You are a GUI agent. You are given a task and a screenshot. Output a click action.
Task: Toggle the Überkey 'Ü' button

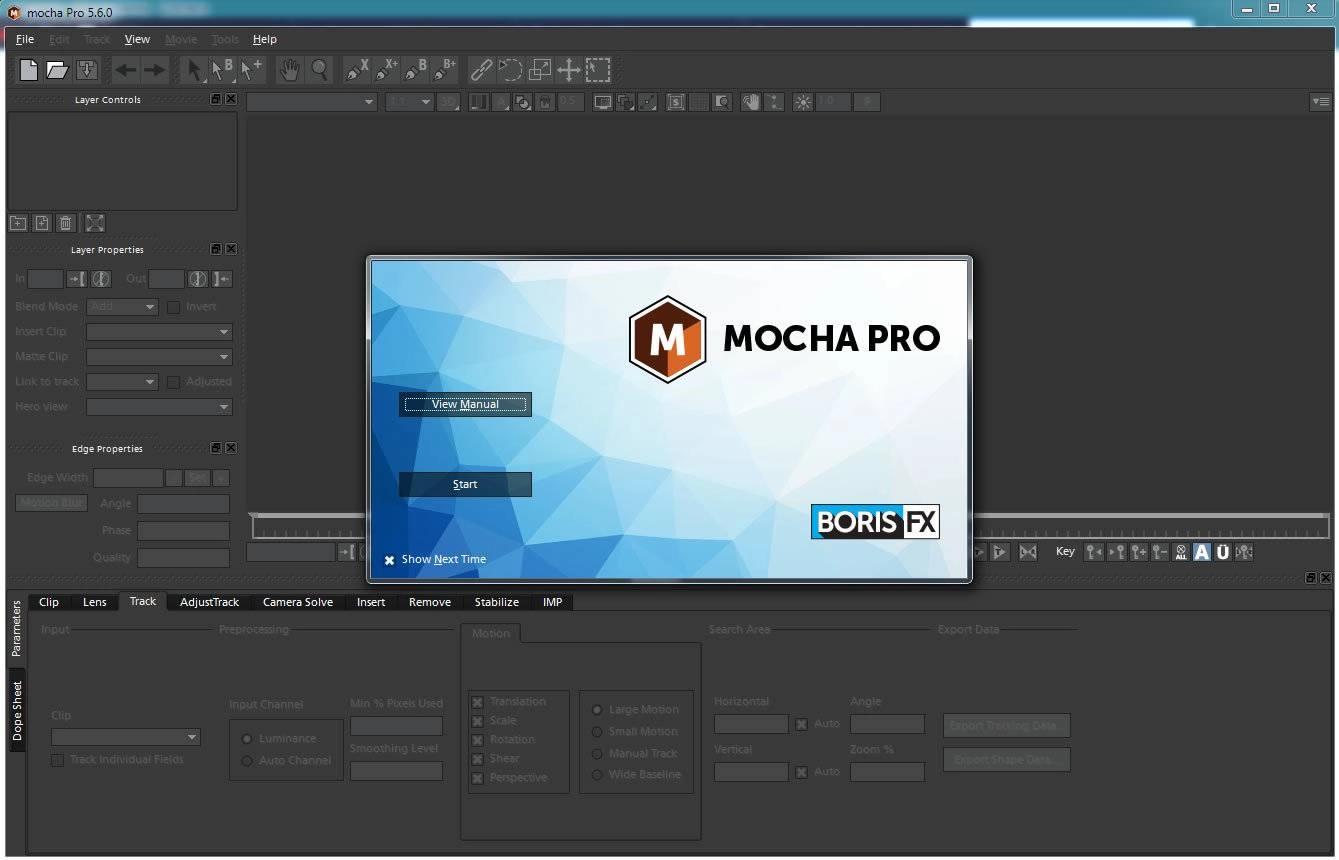(x=1223, y=552)
